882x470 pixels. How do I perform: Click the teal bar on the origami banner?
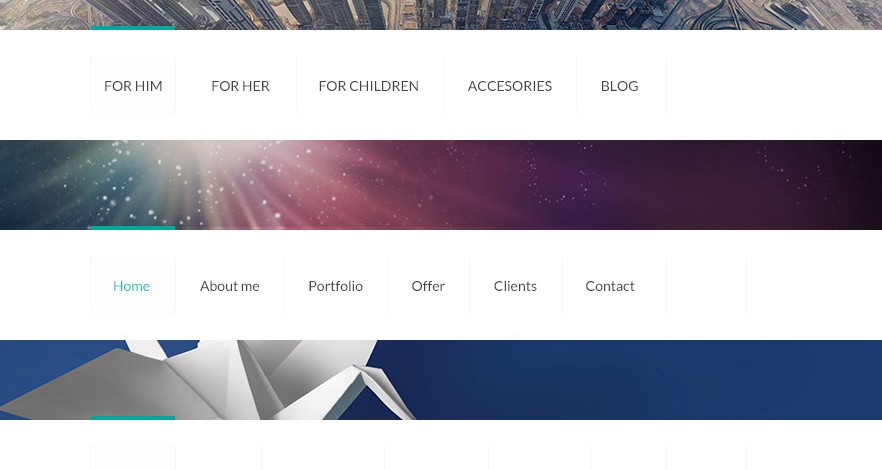(133, 418)
